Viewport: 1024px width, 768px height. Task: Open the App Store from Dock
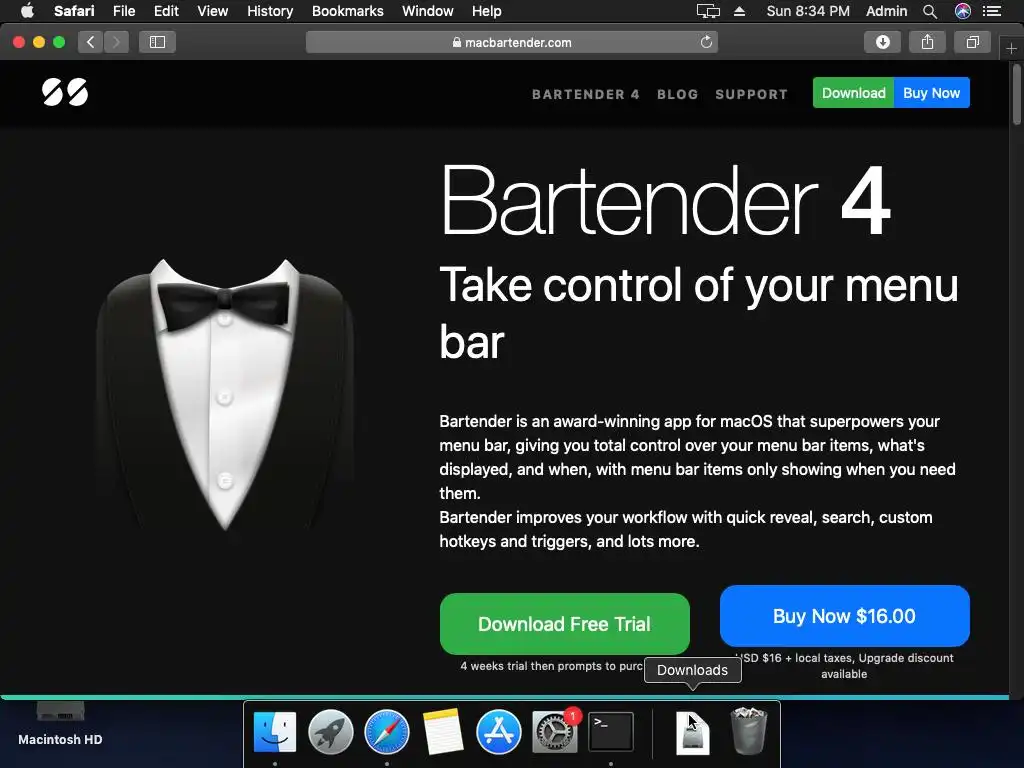tap(499, 732)
